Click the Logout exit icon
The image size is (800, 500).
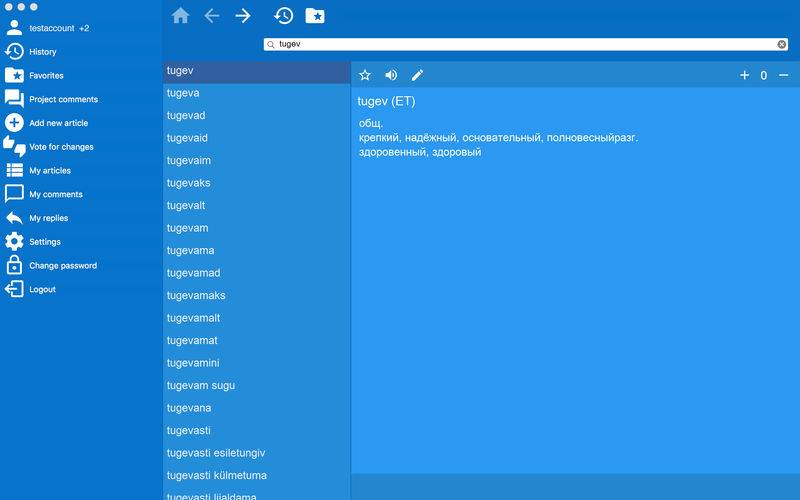tap(14, 289)
